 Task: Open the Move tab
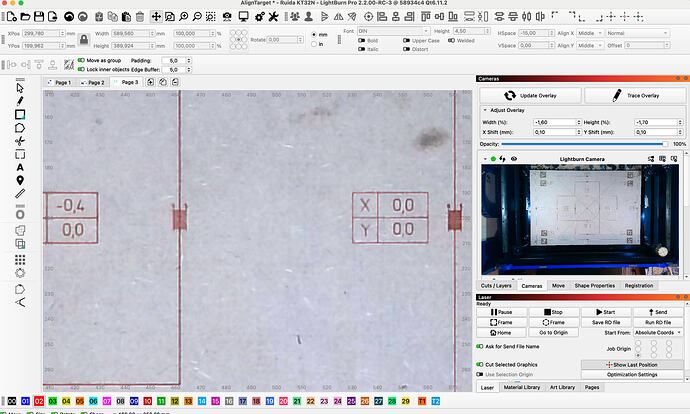point(558,286)
